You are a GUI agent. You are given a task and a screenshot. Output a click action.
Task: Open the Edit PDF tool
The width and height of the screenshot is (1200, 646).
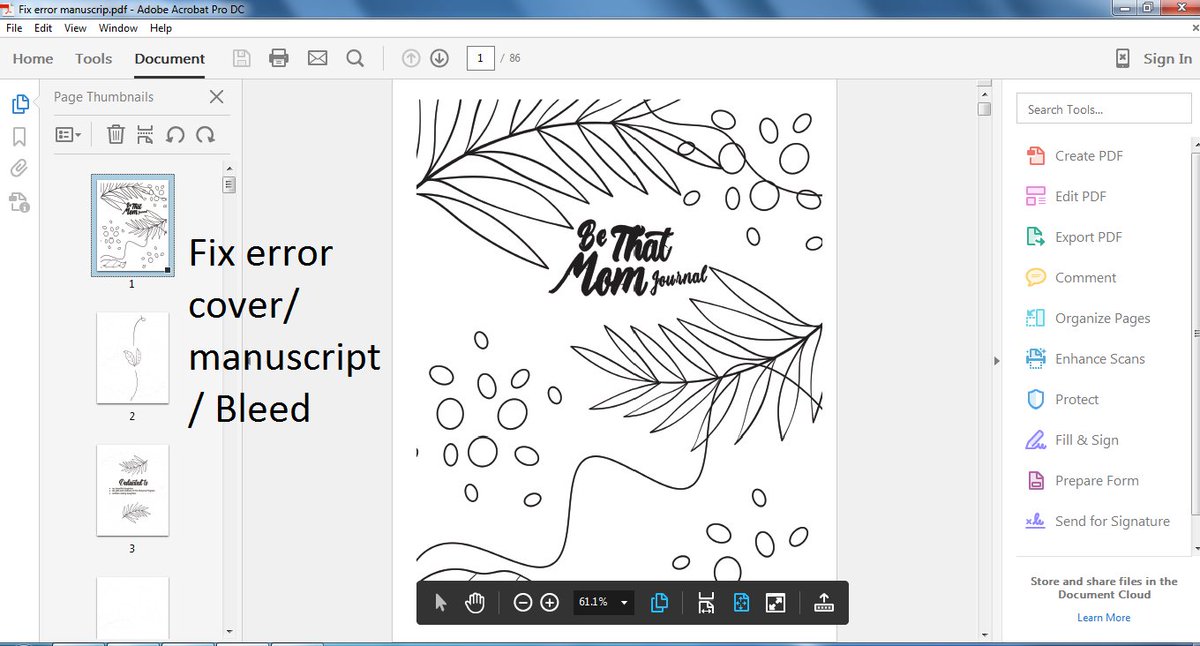click(1067, 197)
